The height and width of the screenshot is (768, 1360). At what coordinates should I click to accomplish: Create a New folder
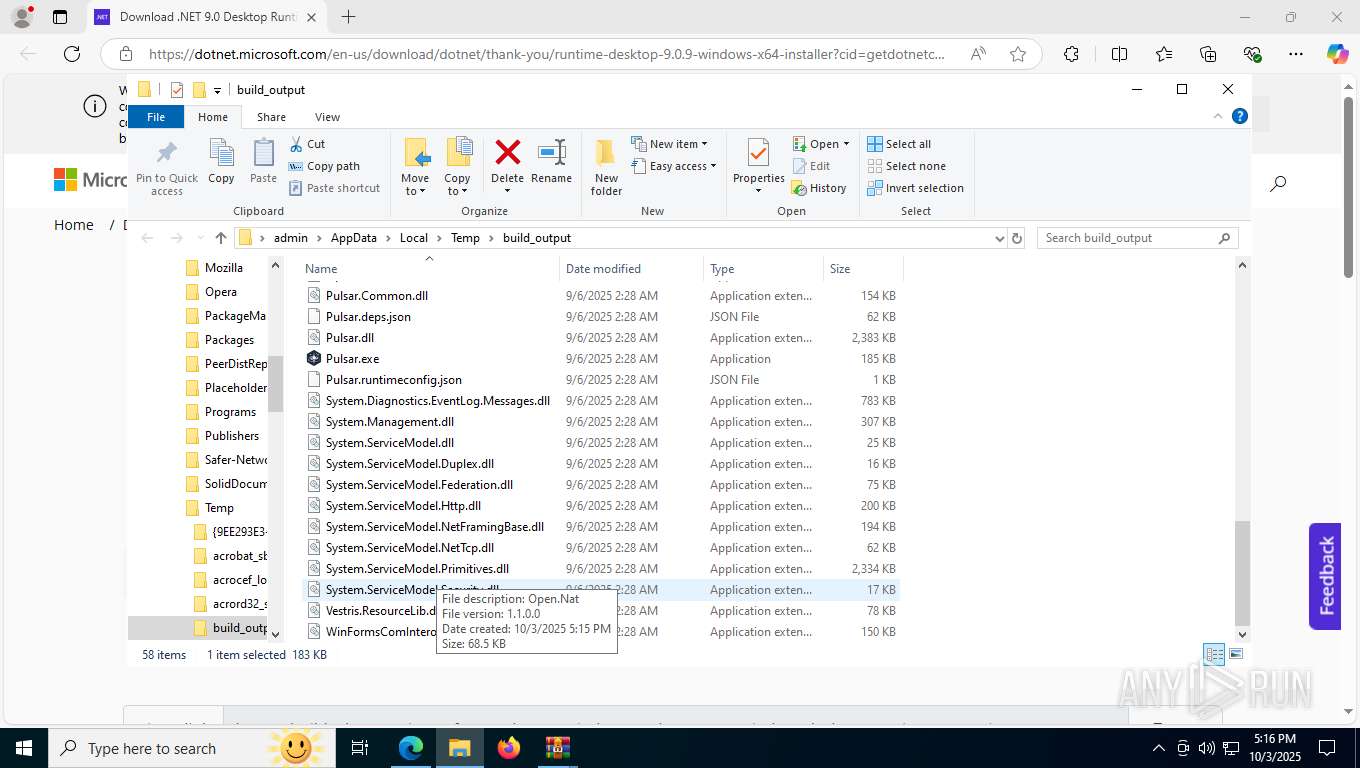606,167
